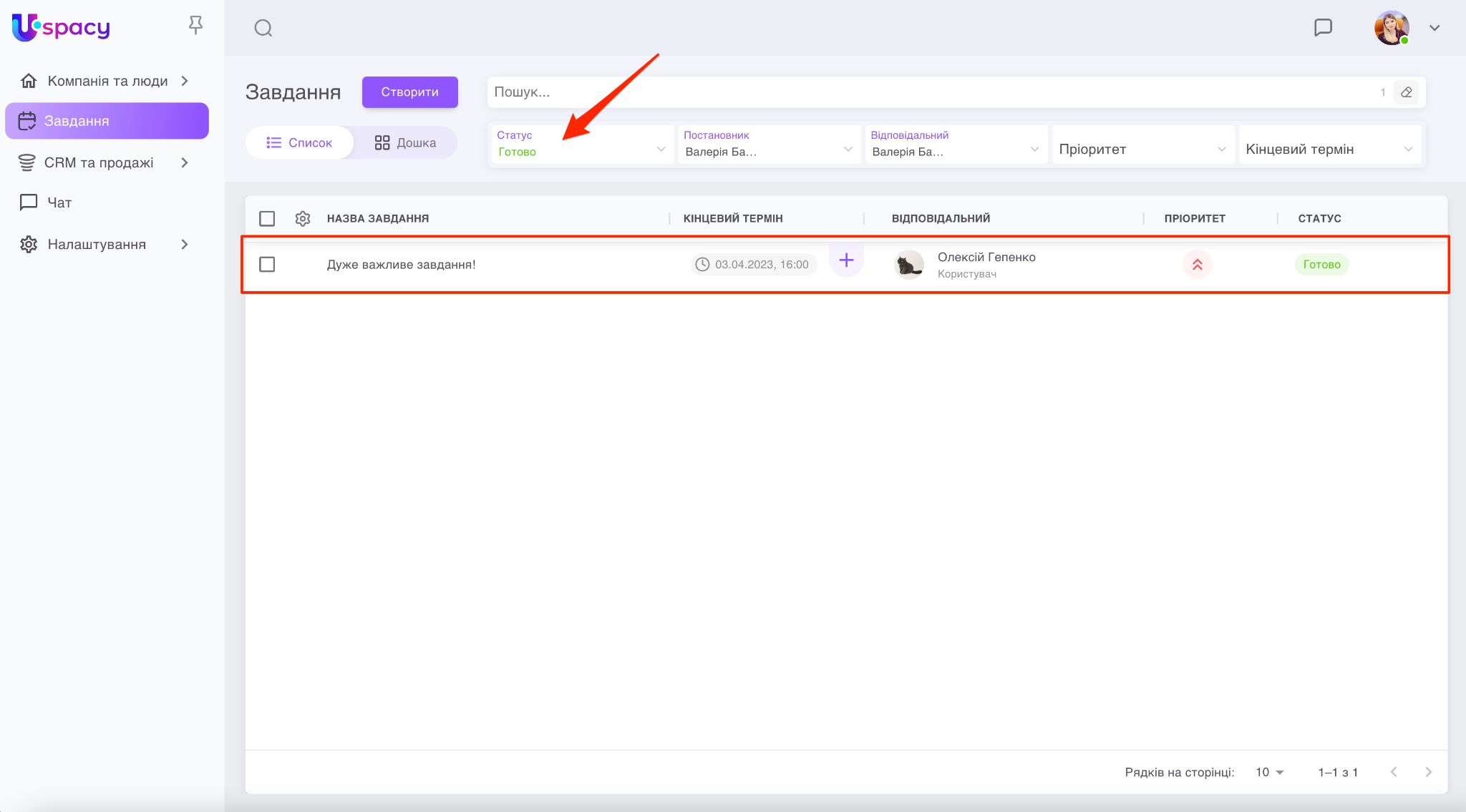Click the pin sidebar icon
This screenshot has height=812, width=1466.
pos(195,26)
